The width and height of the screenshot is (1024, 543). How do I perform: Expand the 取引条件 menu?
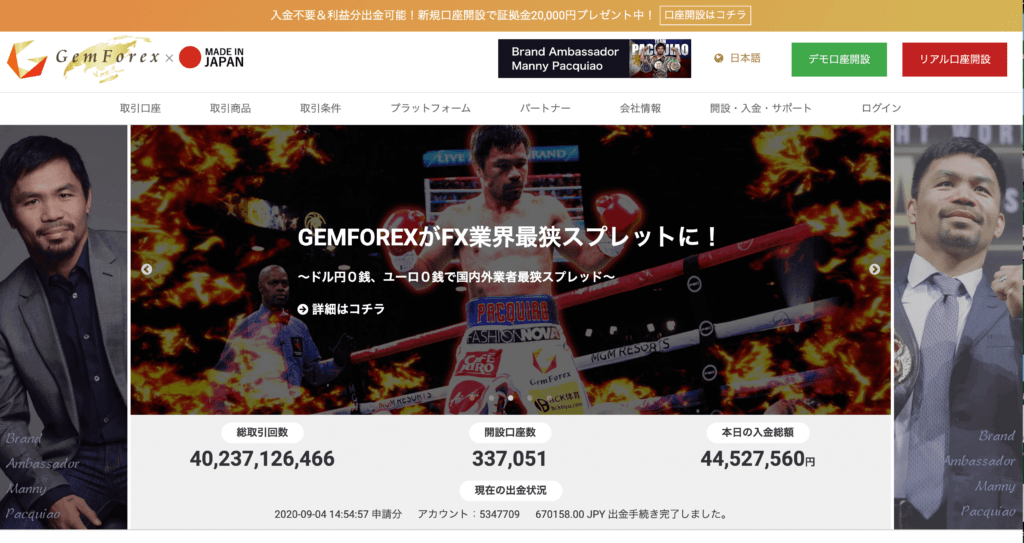coord(321,108)
